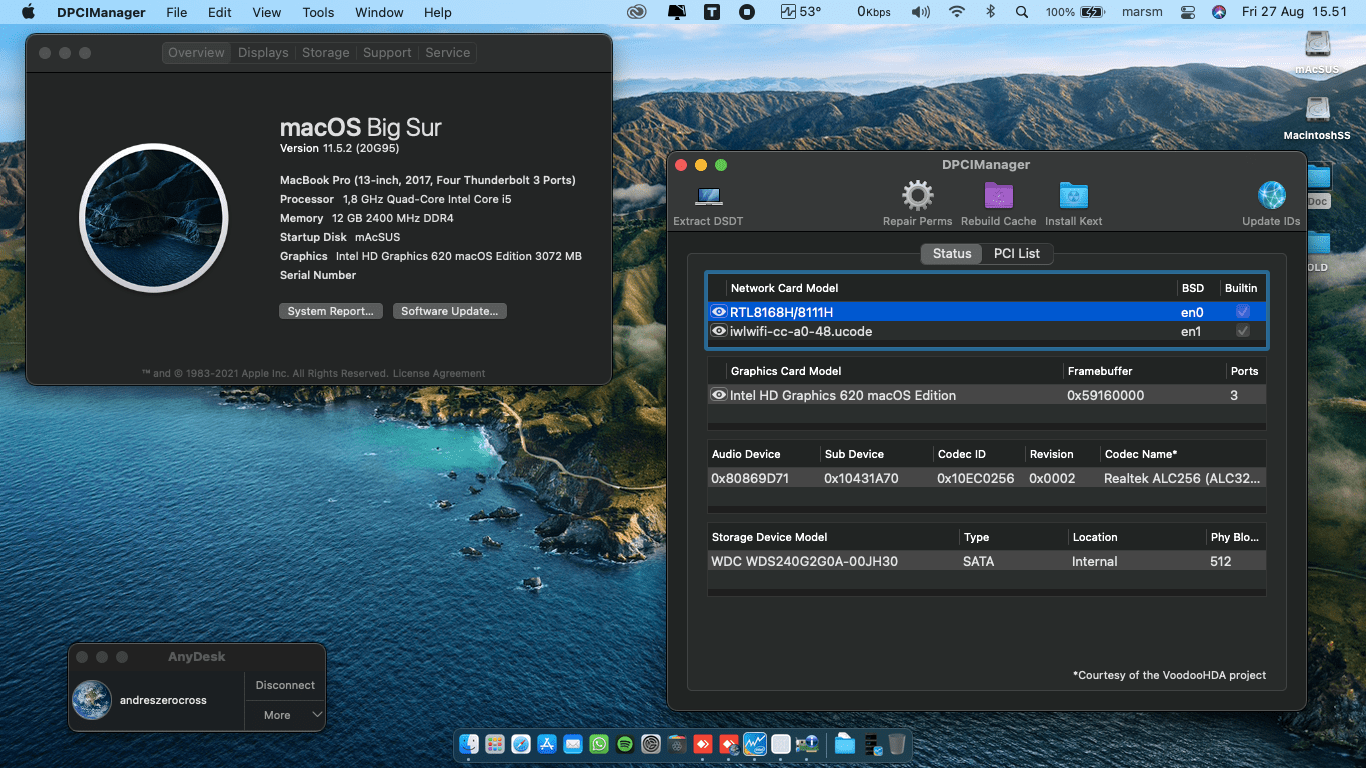Click AnyDesk dock icon with globe badge

point(729,744)
